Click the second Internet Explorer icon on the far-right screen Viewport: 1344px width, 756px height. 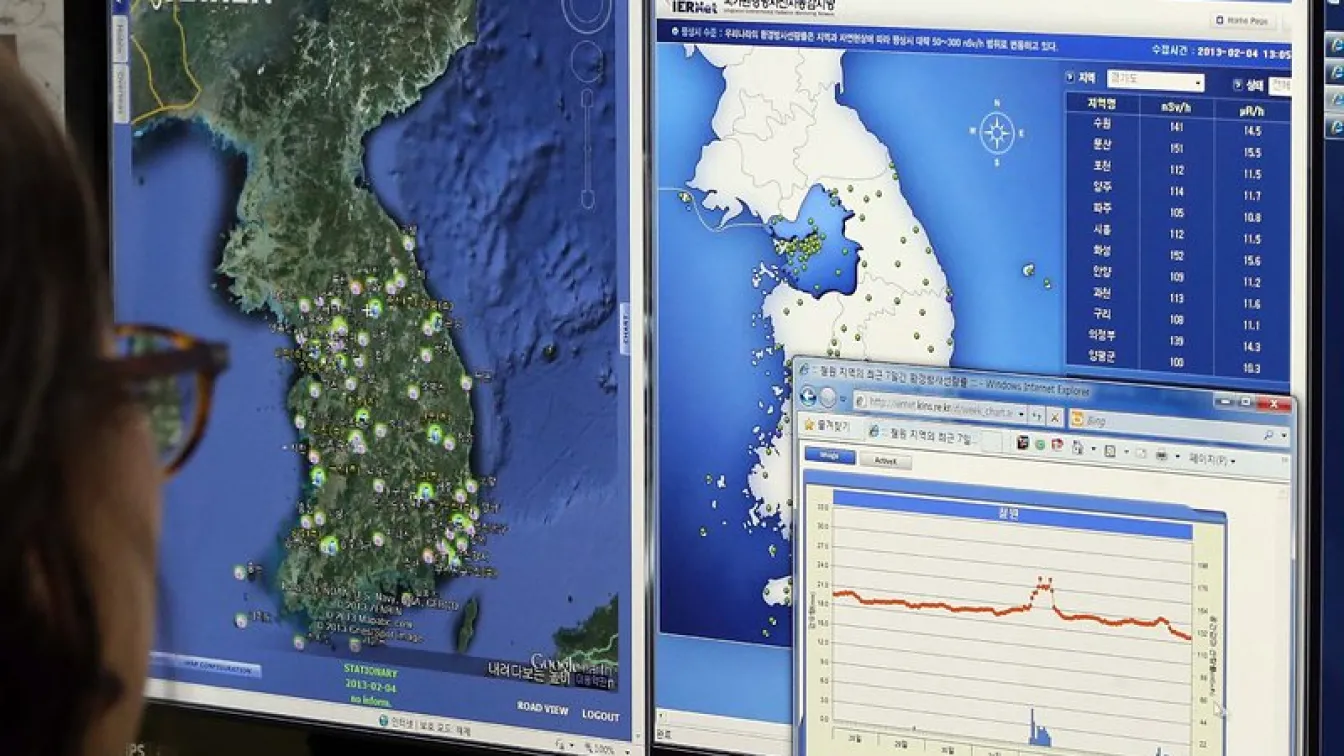[1336, 72]
